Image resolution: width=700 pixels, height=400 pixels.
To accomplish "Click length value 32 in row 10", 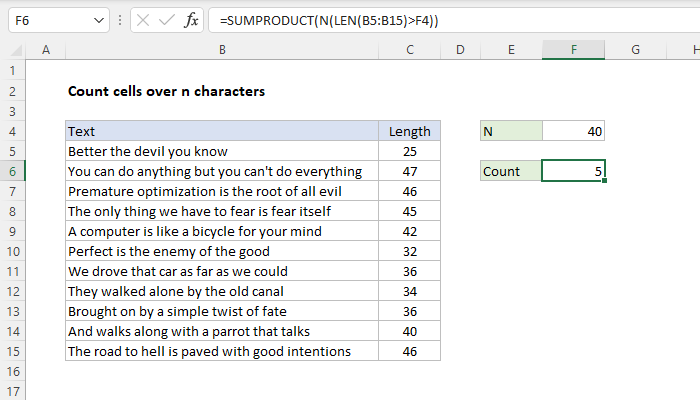I will coord(409,251).
